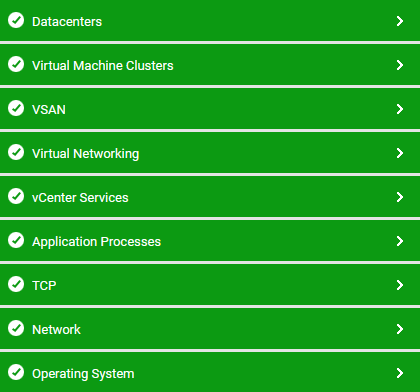This screenshot has width=420, height=392.
Task: Select the Datacenters label text
Action: click(67, 22)
